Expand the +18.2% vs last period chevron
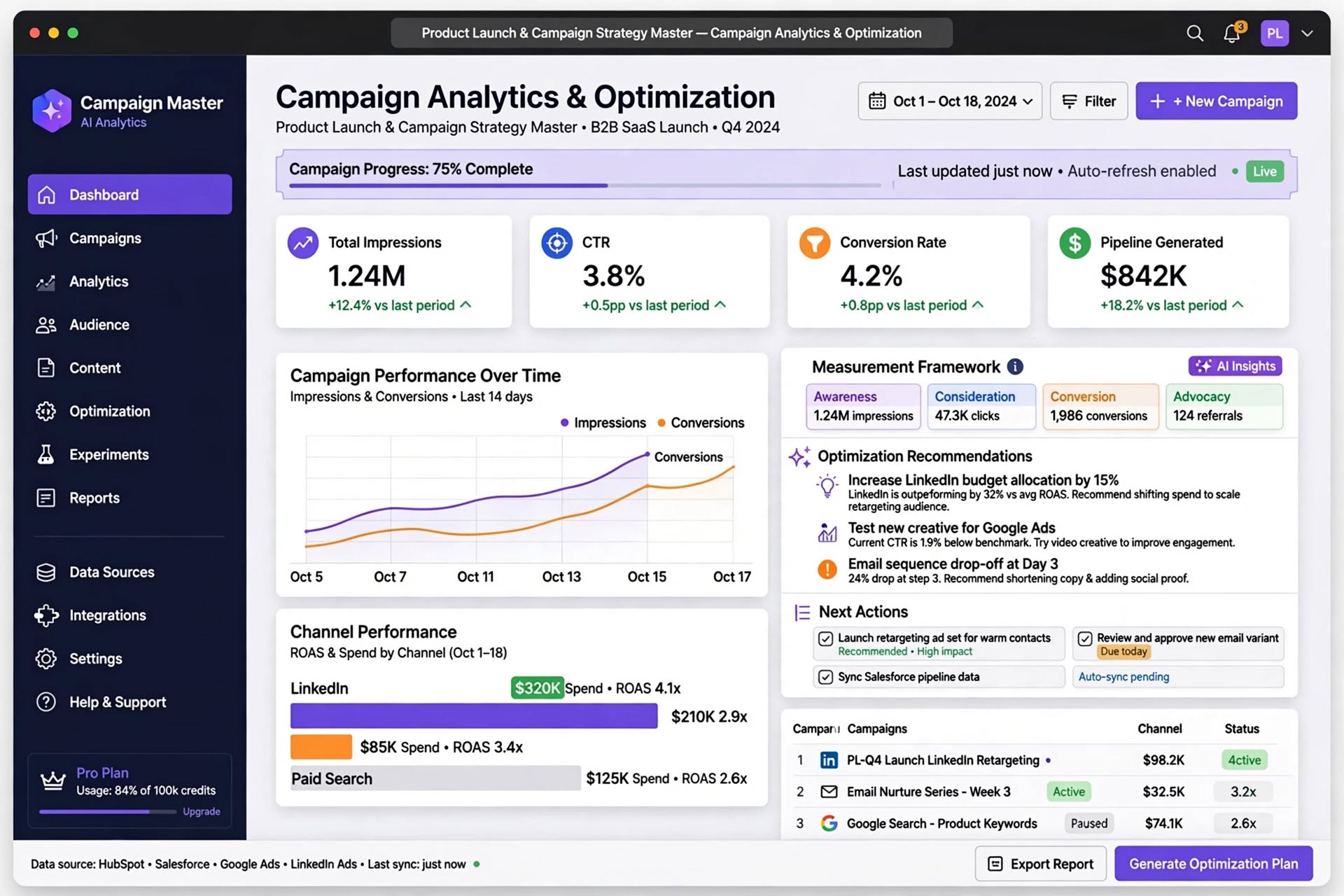 (1238, 304)
